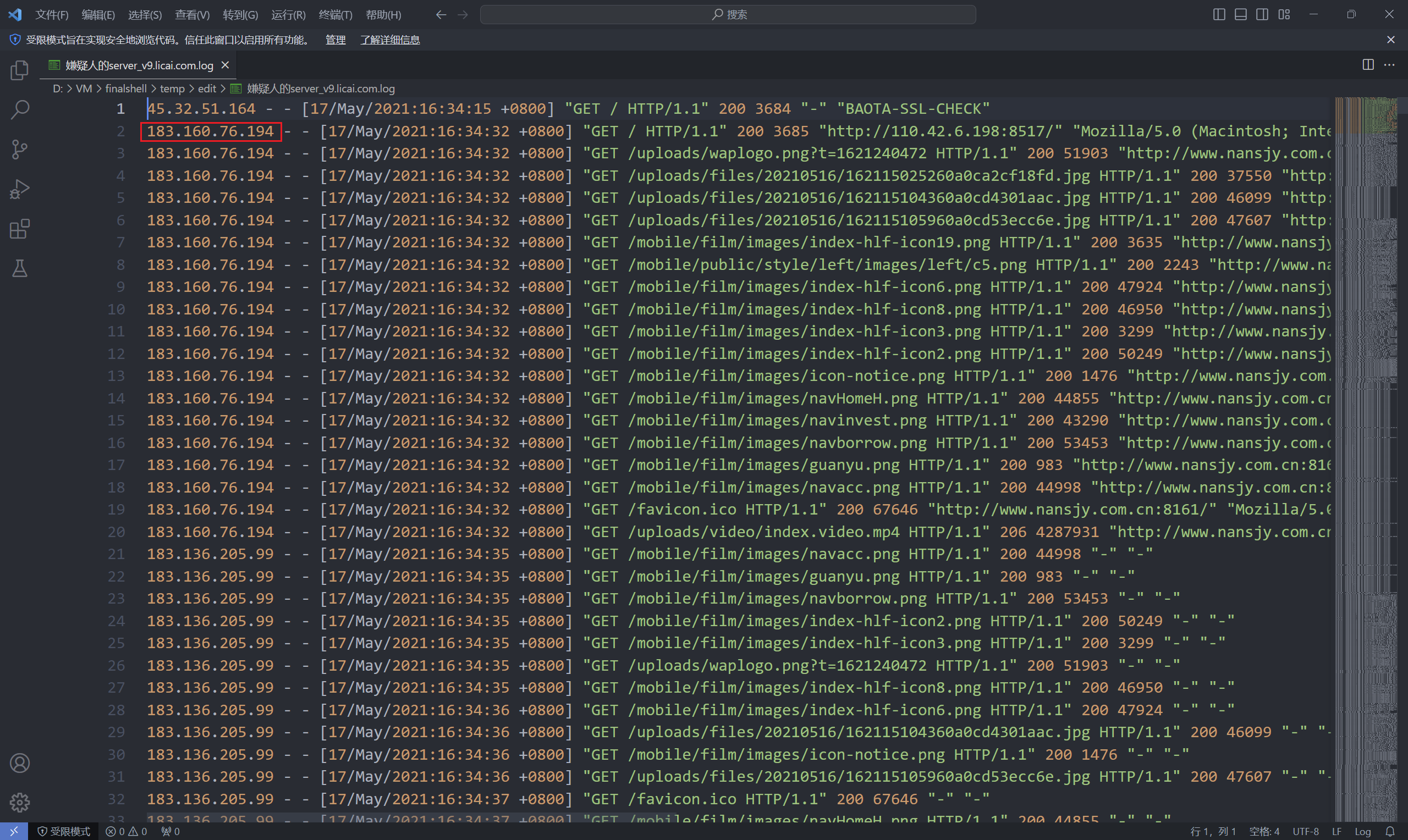The height and width of the screenshot is (840, 1408).
Task: Dismiss the restricted mode banner
Action: (1390, 40)
